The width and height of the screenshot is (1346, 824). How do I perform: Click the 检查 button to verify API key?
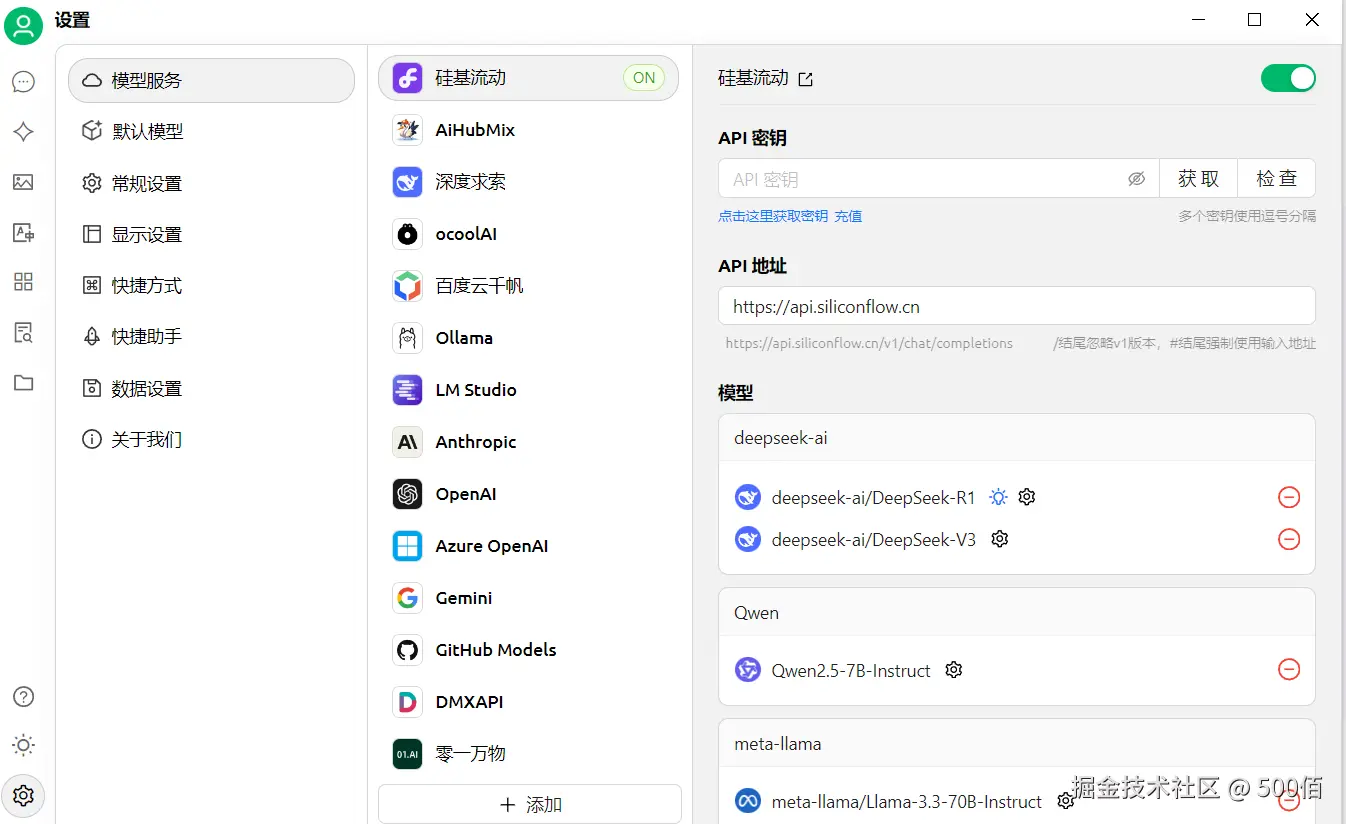click(1276, 178)
